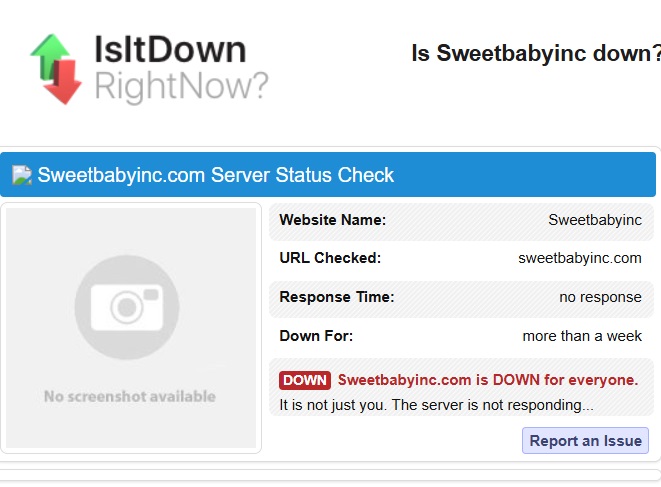The width and height of the screenshot is (661, 487).
Task: Open the No screenshot available thumbnail
Action: [x=131, y=328]
